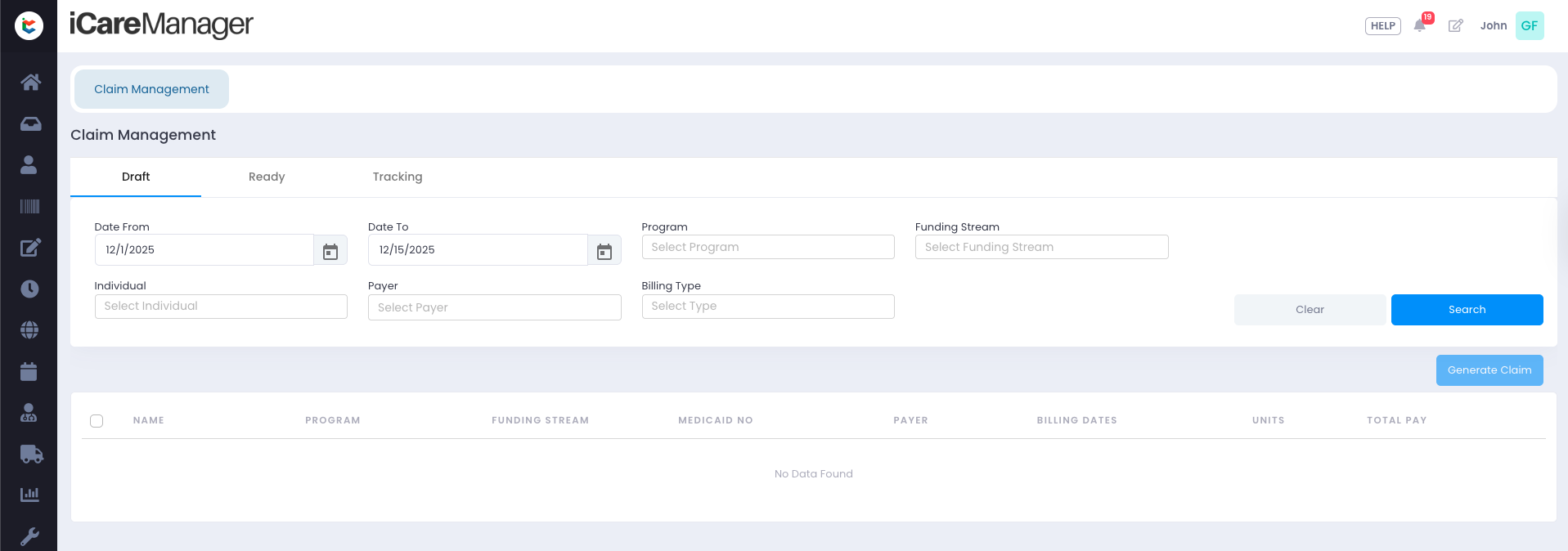Expand the Select Funding Stream dropdown
Image resolution: width=1568 pixels, height=551 pixels.
point(1041,247)
